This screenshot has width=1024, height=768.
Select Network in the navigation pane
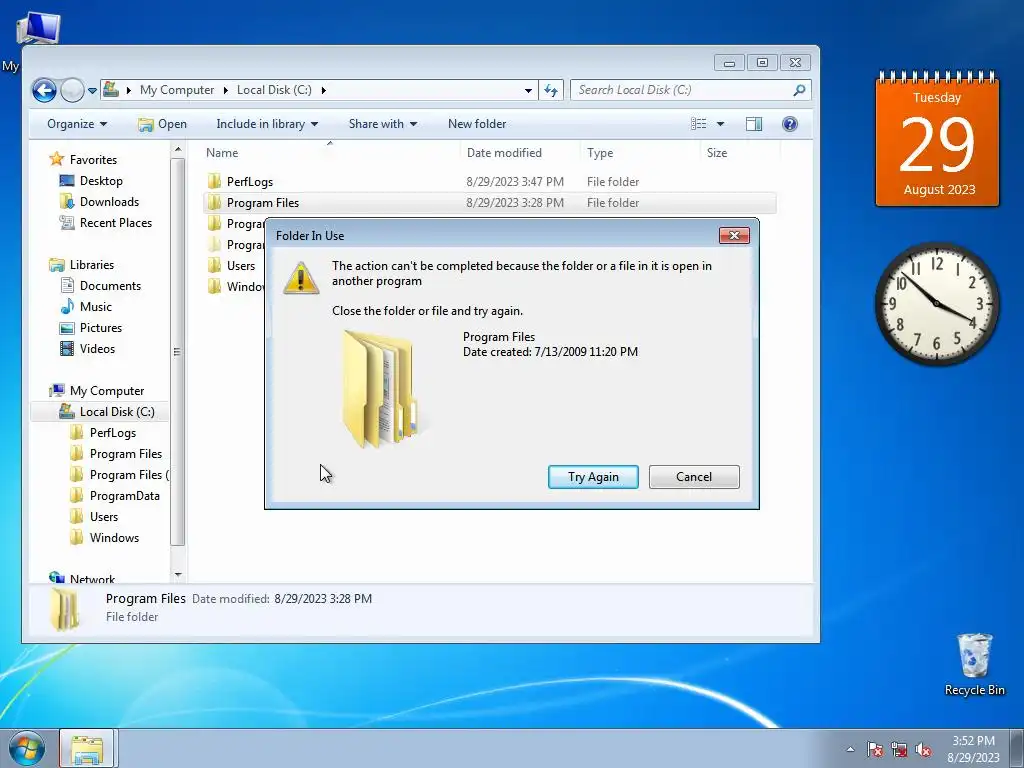coord(92,579)
